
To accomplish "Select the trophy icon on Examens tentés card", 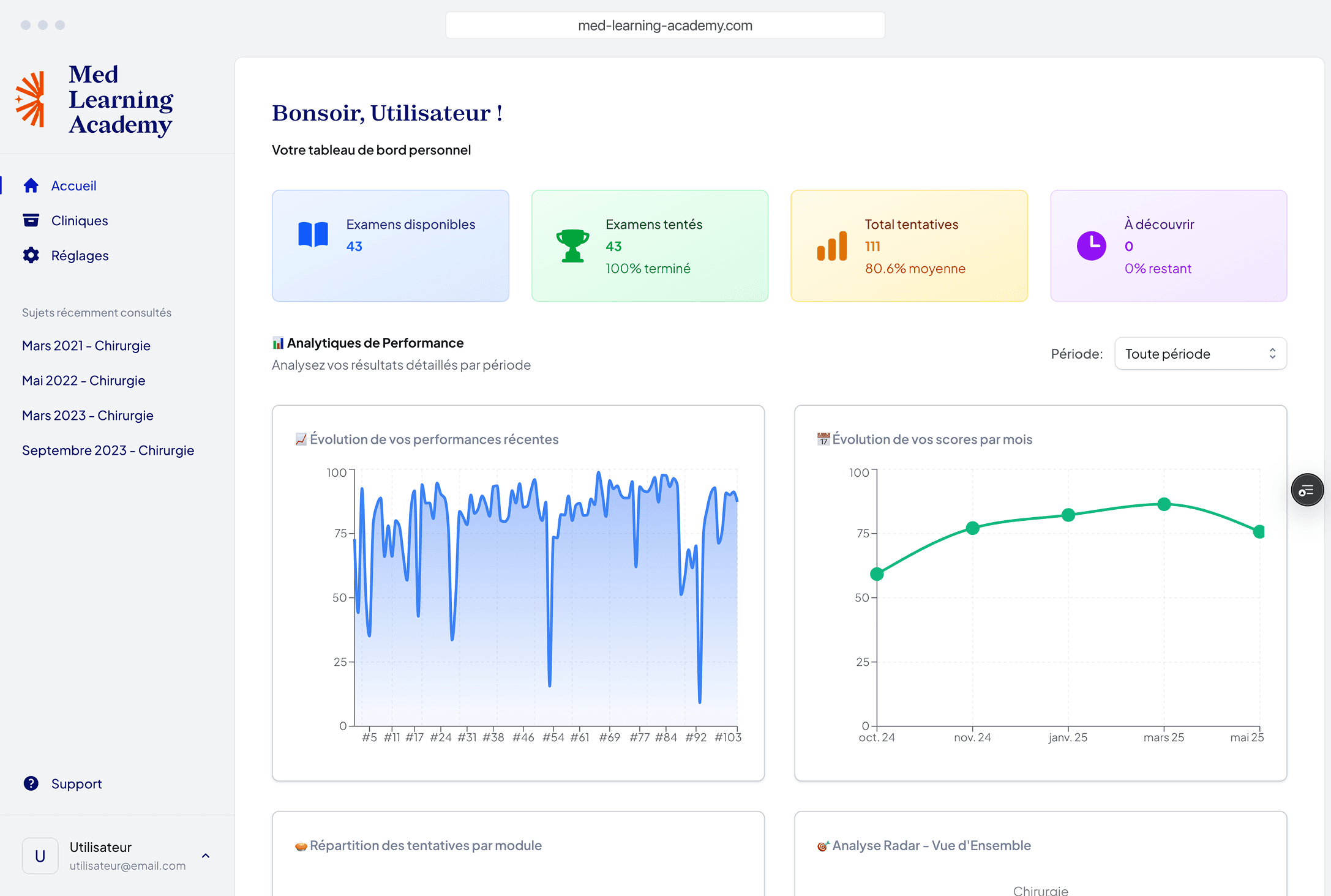I will coord(571,245).
